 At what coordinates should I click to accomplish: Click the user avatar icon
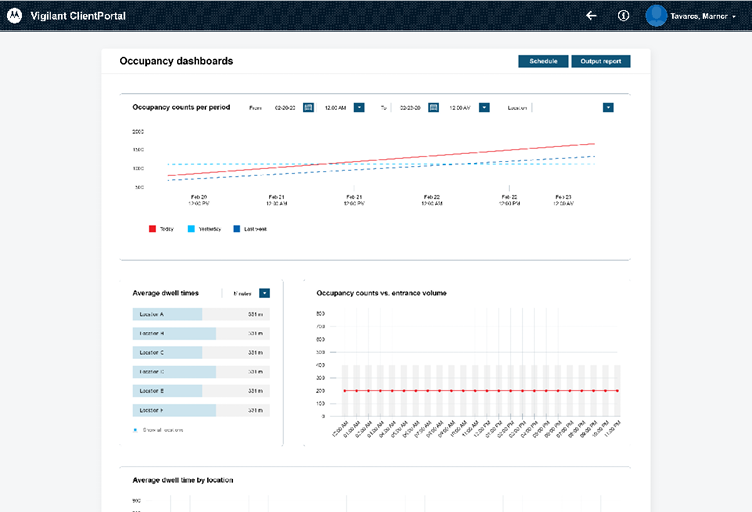(656, 16)
